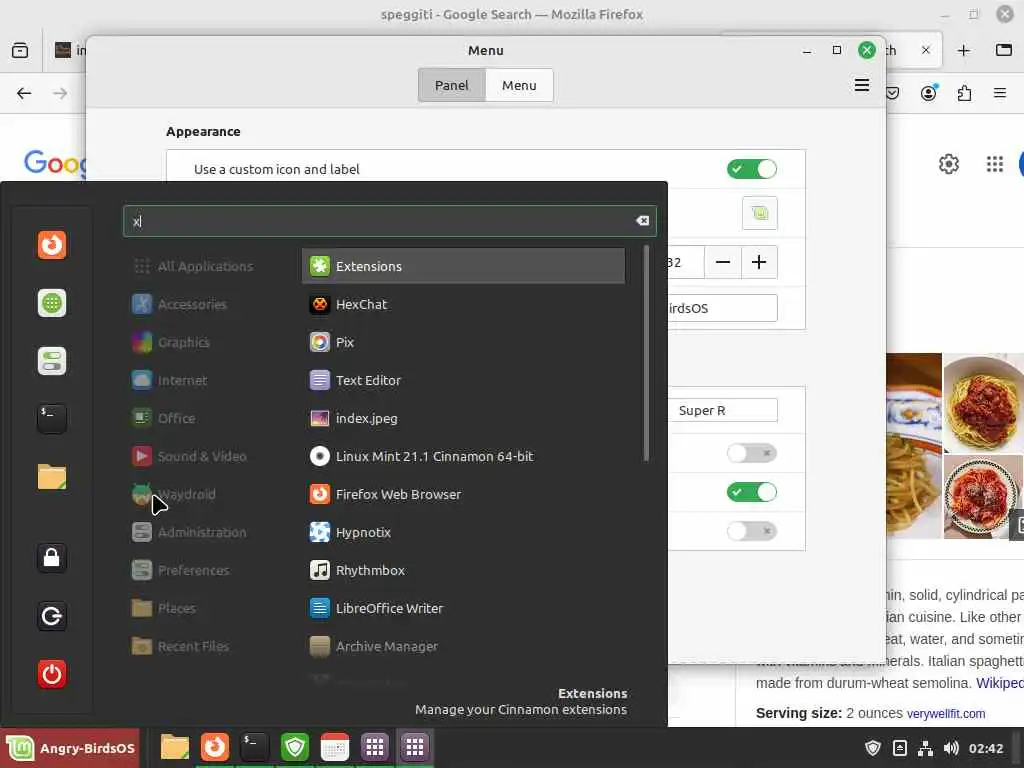Open Terminal from the menu favorites sidebar
The image size is (1024, 768).
tap(52, 419)
